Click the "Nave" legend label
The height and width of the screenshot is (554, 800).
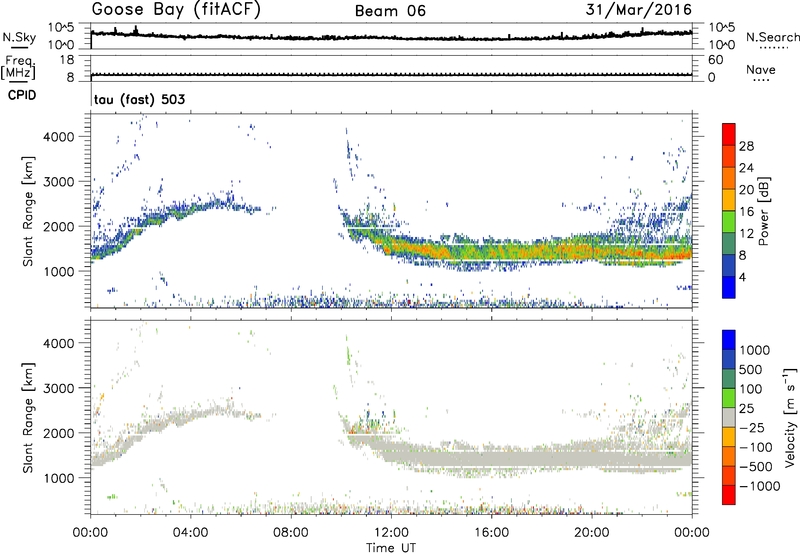click(761, 70)
